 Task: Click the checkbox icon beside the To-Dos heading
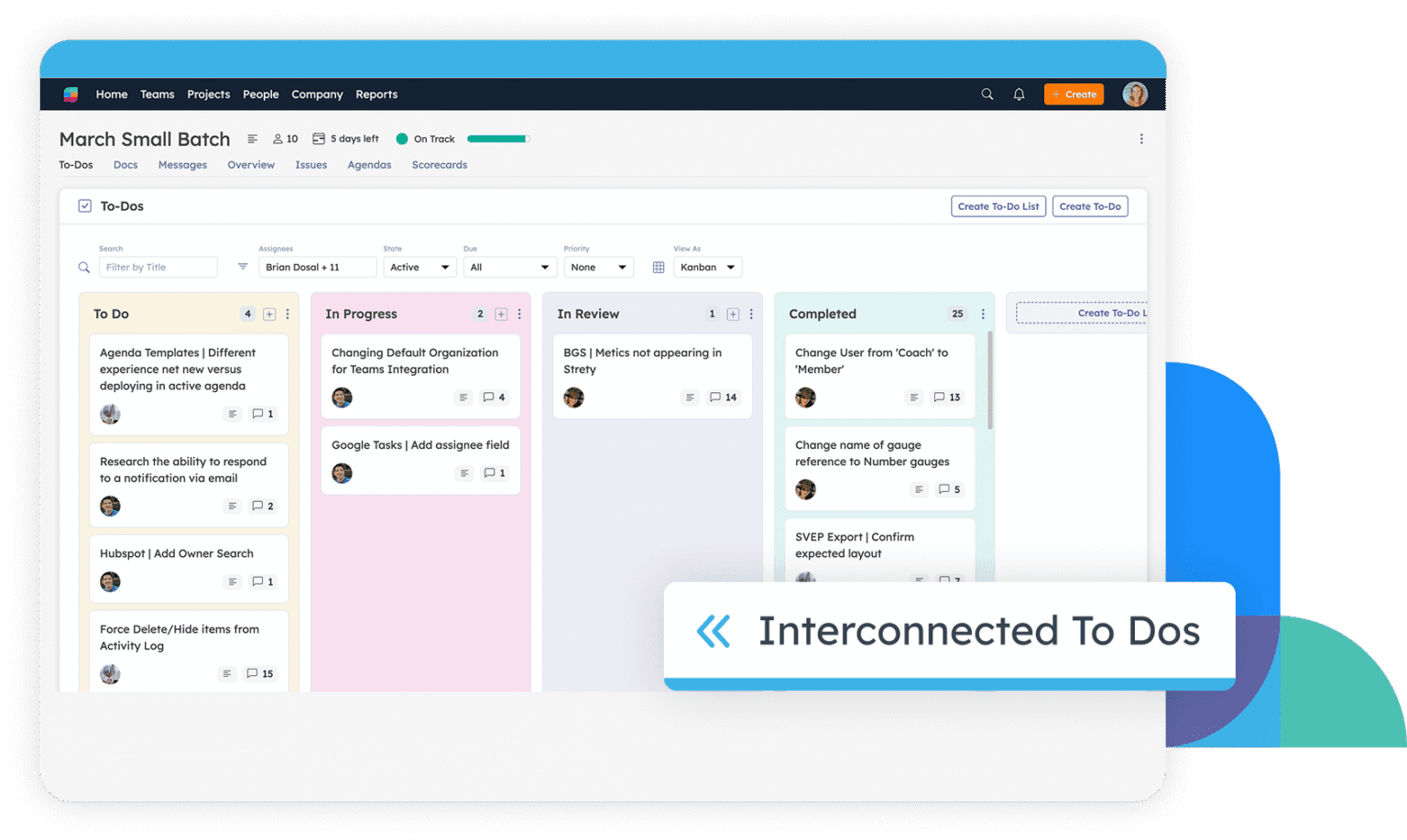click(x=84, y=206)
